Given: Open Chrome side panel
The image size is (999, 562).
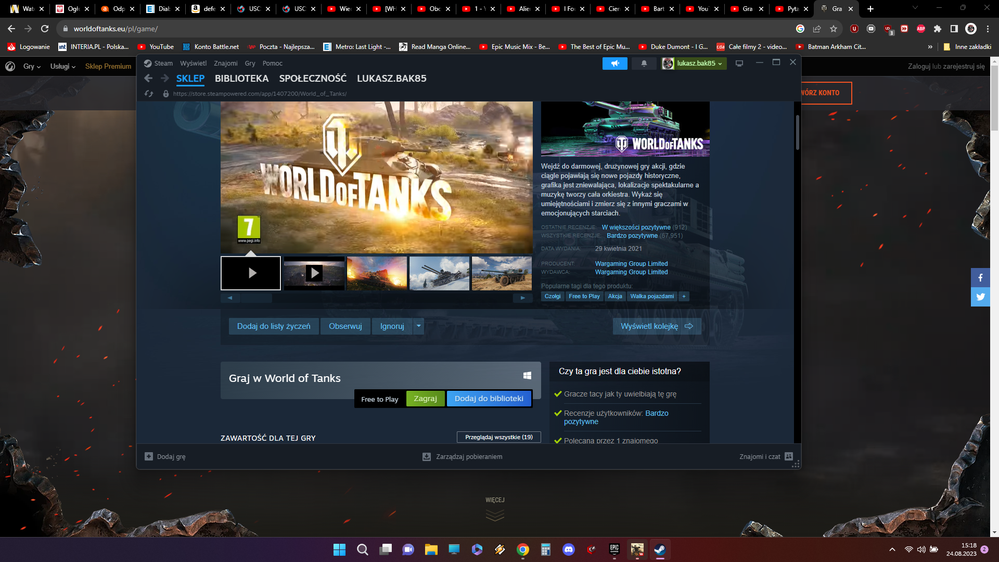Looking at the screenshot, I should 954,29.
